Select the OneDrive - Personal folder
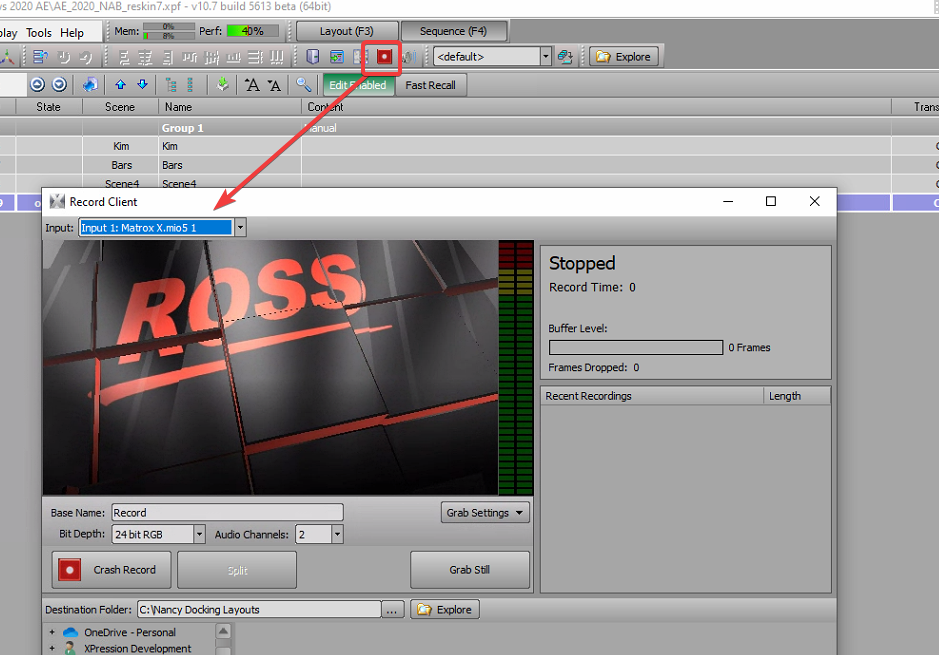 point(130,632)
